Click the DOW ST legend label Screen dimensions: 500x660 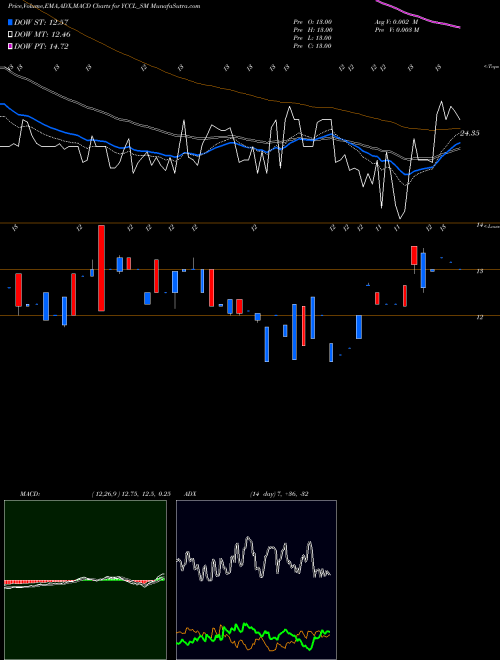click(41, 22)
